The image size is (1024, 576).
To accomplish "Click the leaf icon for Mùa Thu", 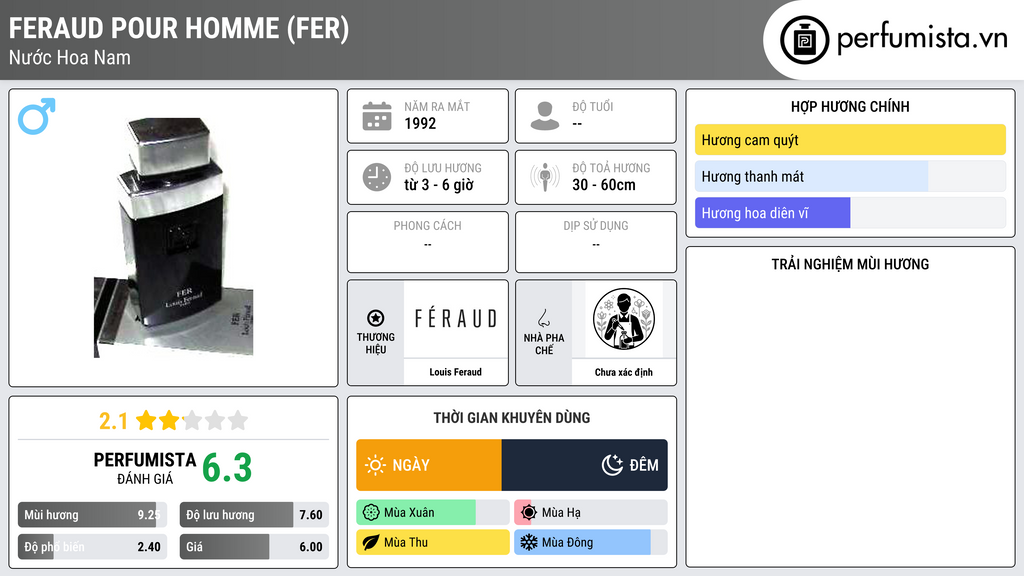I will 370,542.
